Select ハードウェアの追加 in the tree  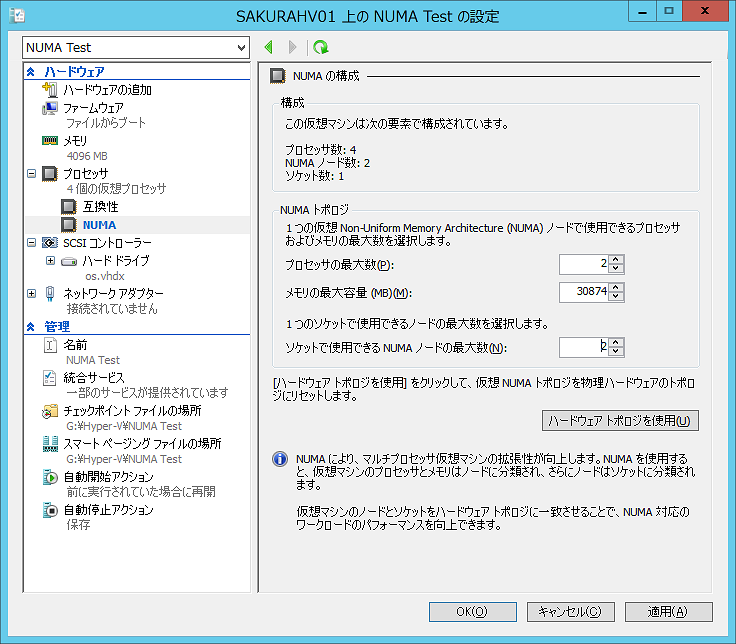[107, 90]
